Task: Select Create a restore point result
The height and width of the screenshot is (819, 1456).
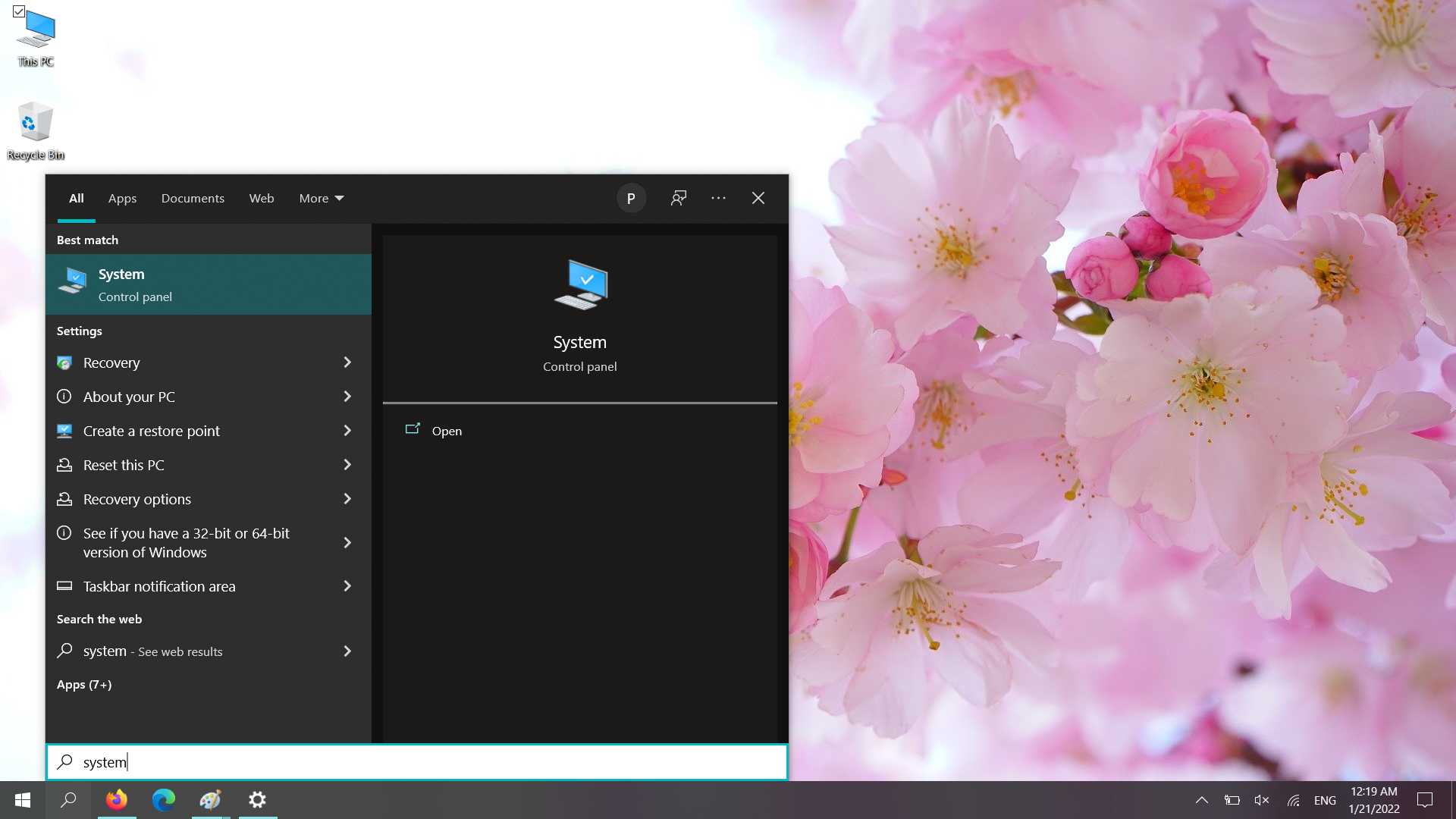Action: tap(152, 431)
